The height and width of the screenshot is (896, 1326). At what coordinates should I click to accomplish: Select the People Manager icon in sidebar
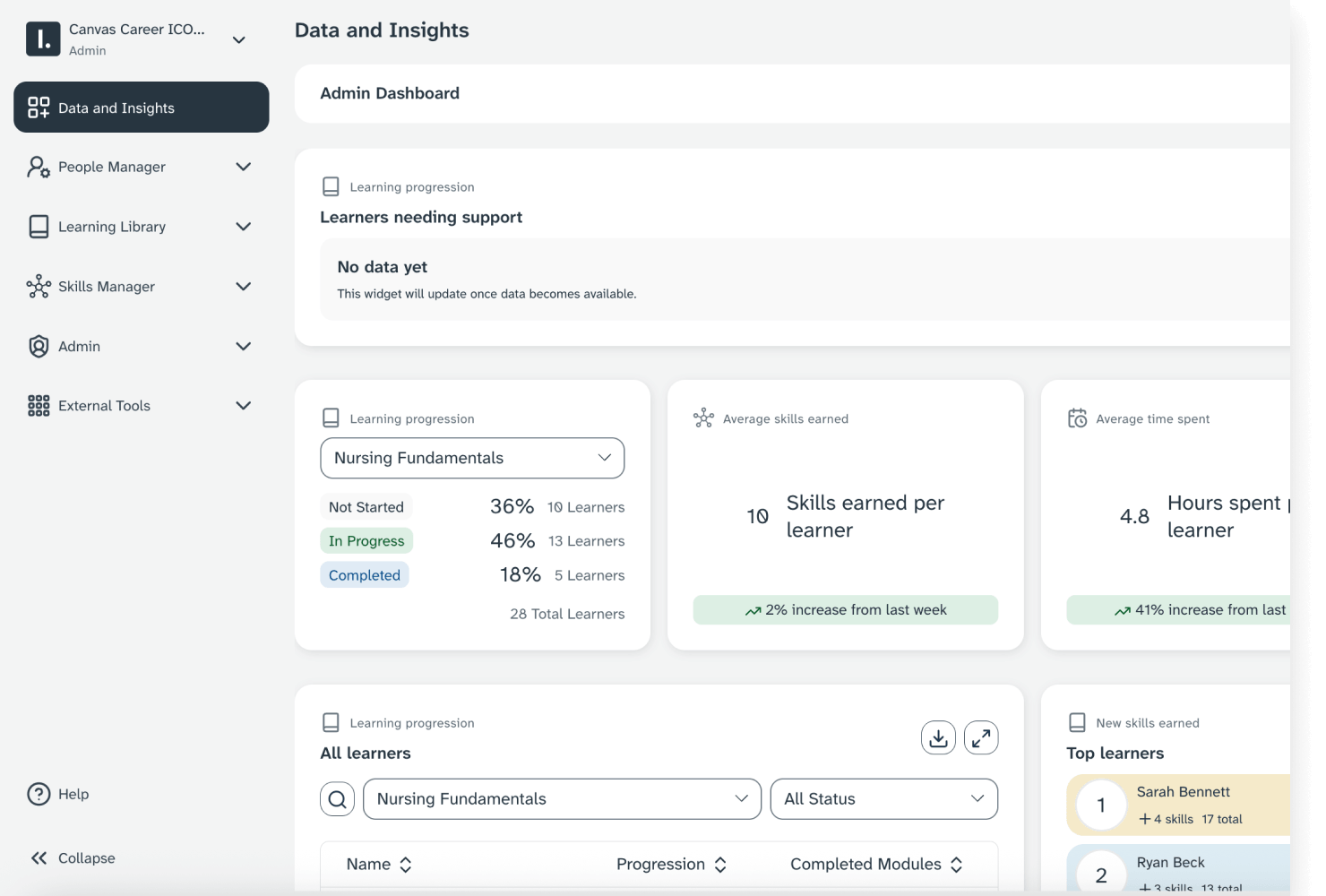(38, 167)
